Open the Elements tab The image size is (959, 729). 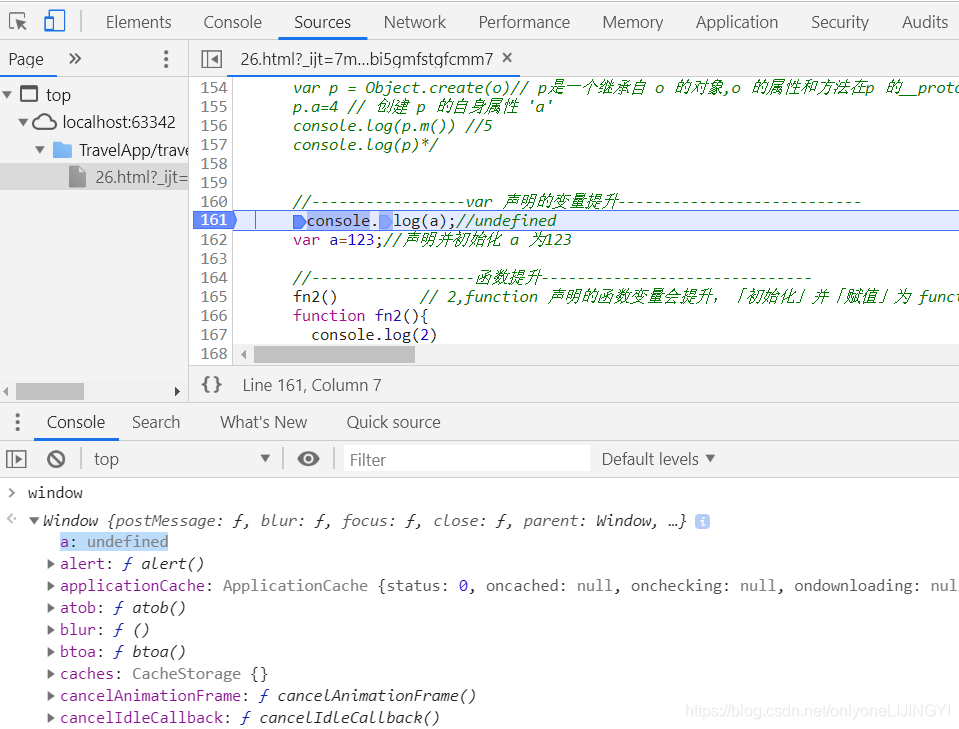138,22
